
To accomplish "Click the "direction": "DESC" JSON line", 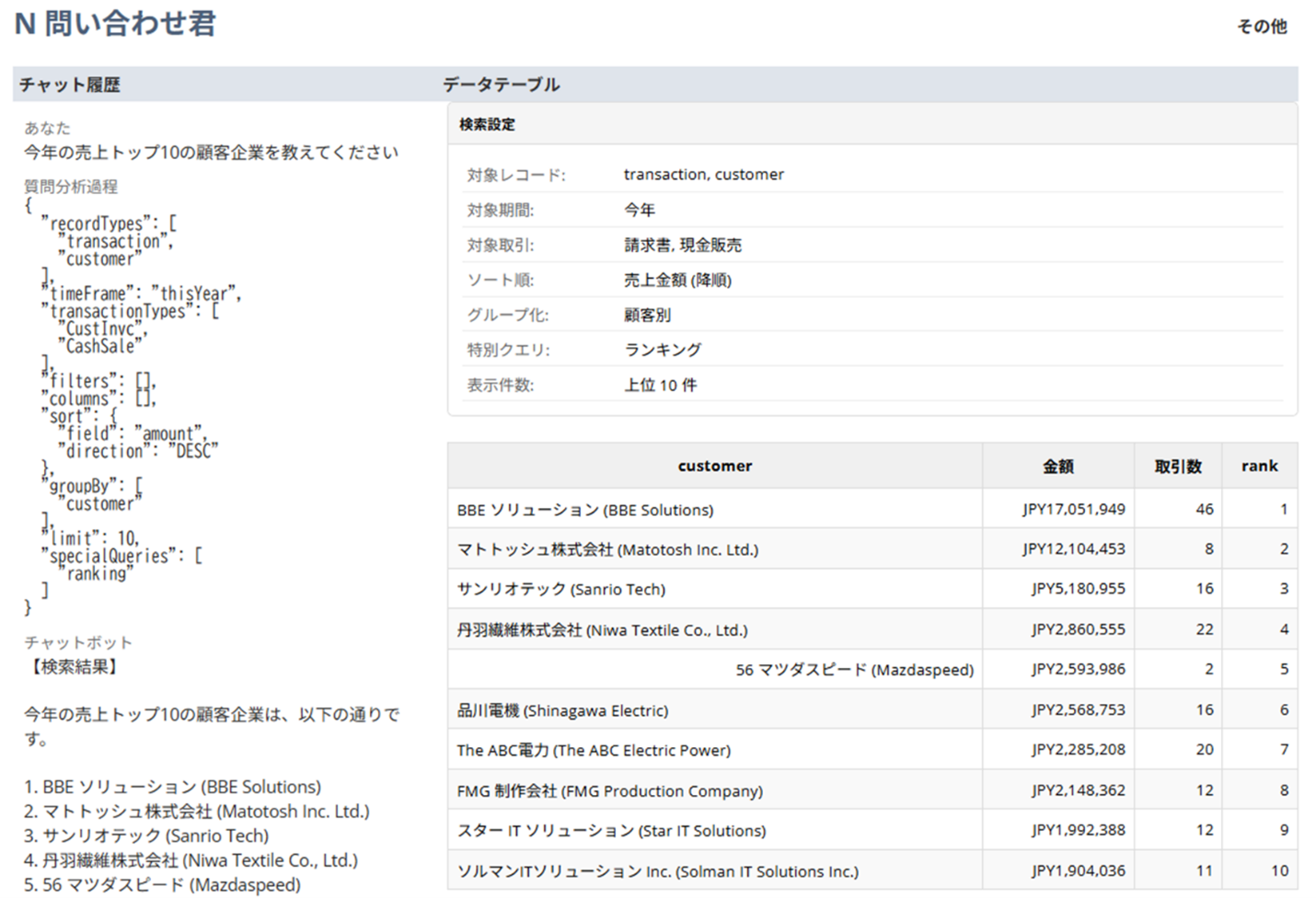I will 138,451.
